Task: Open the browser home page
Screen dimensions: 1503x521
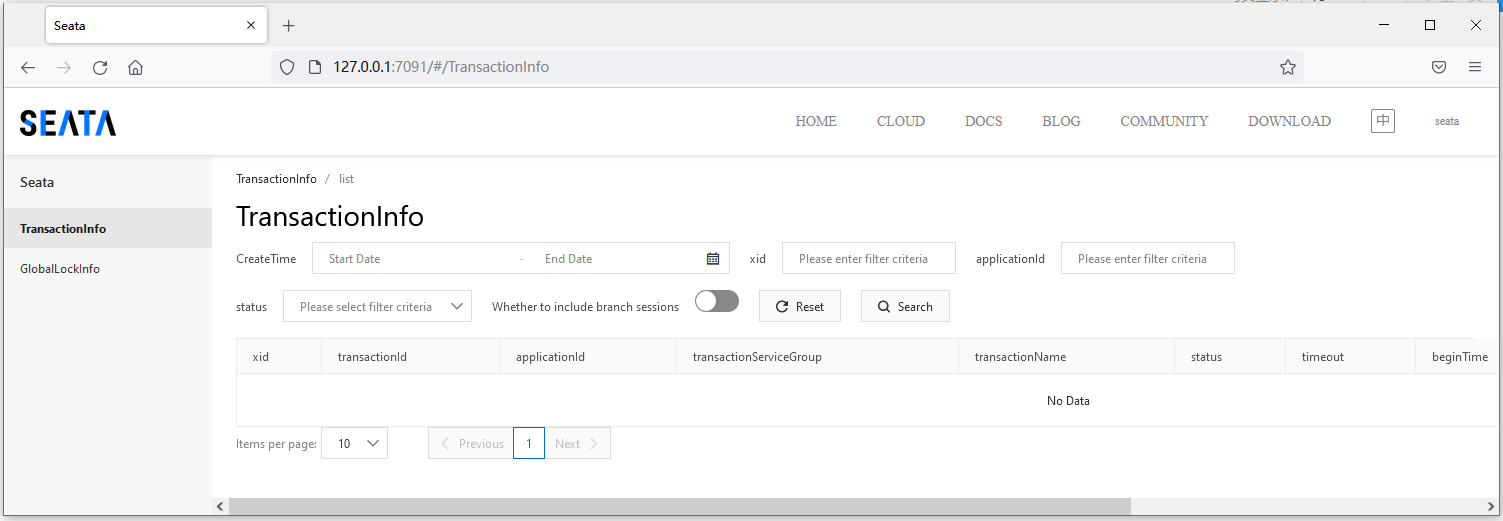Action: coord(136,68)
